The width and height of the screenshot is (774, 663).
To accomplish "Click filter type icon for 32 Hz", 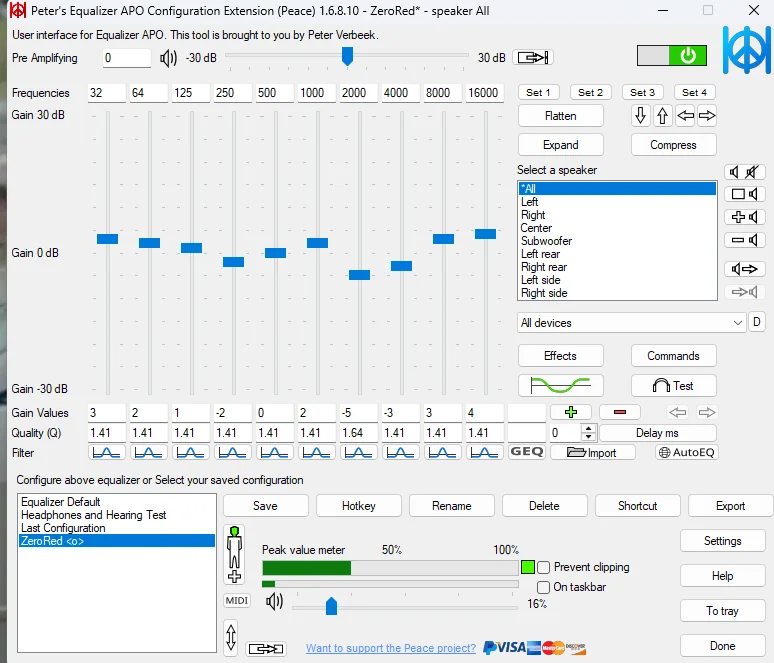I will [x=107, y=452].
